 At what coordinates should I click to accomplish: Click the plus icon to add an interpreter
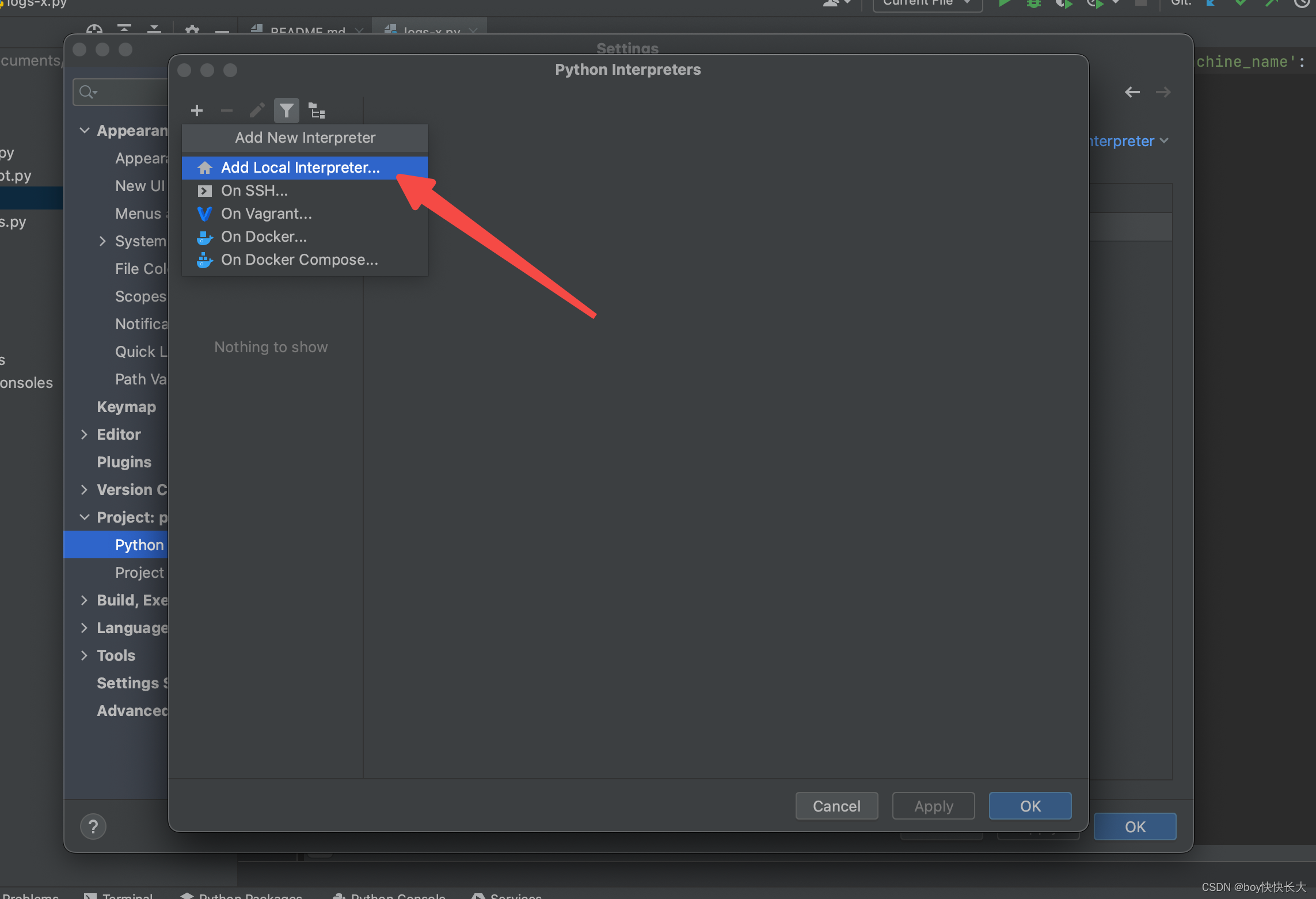197,111
